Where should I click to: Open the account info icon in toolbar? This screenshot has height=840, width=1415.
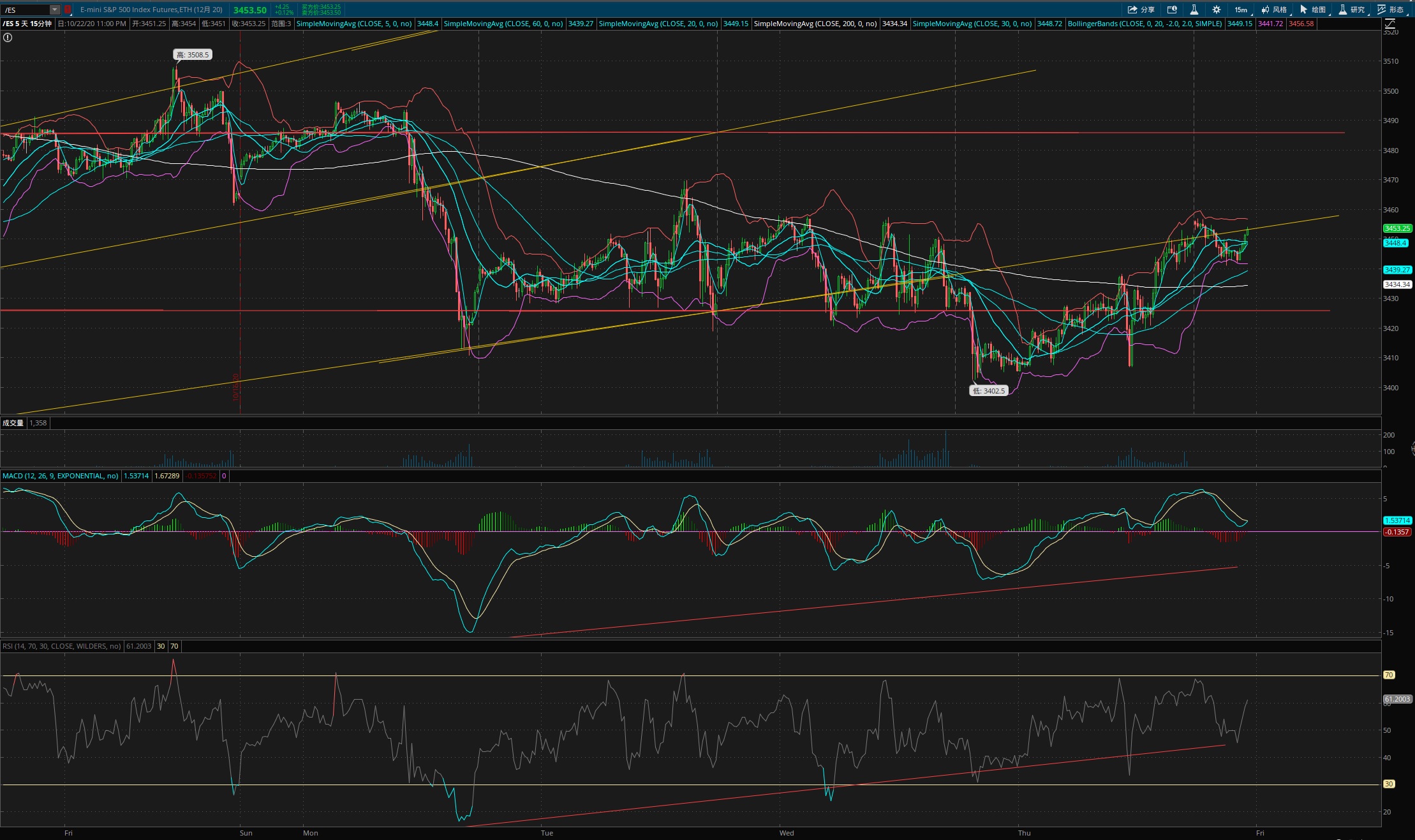(1172, 10)
